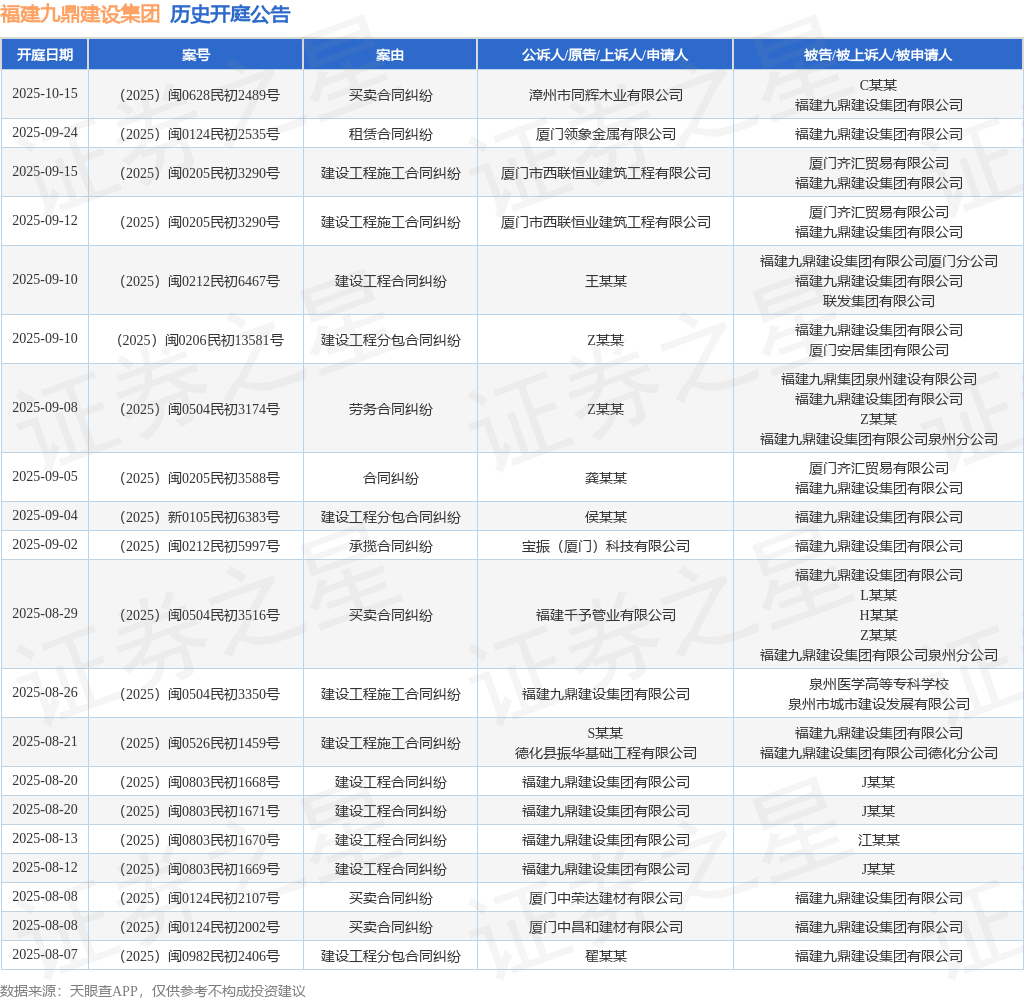
Task: Click the date 2025-08-26
Action: click(x=44, y=693)
